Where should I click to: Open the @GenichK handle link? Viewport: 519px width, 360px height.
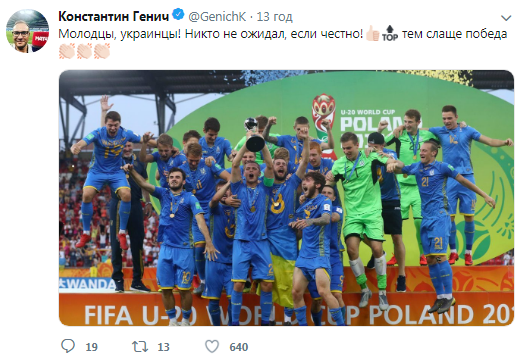click(x=217, y=16)
